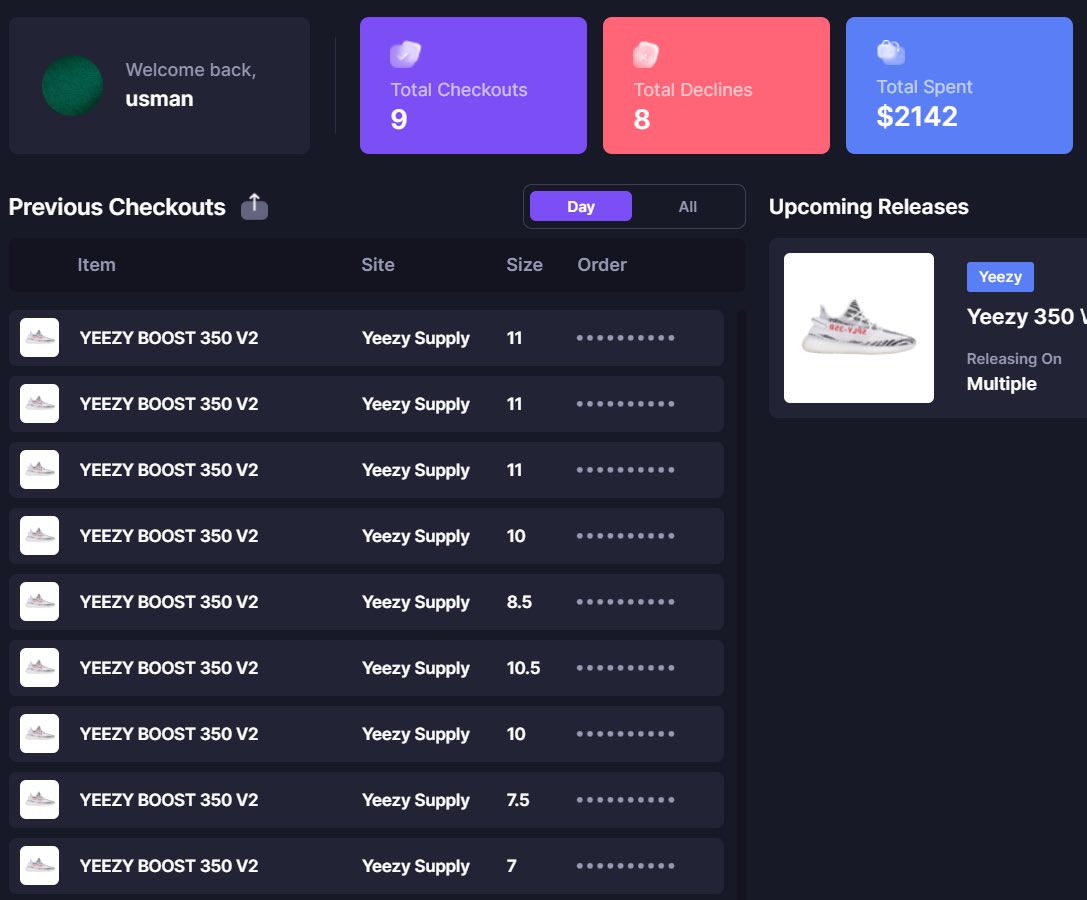Click shoe thumbnail in size 8.5 row

(40, 602)
